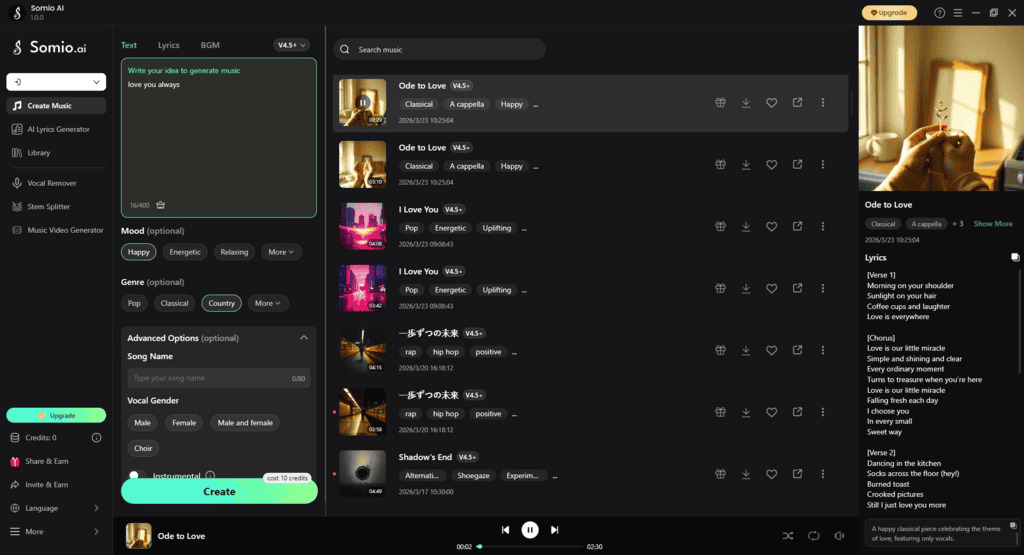Play the I Love You 04:08 thumbnail
The image size is (1024, 555).
click(362, 227)
